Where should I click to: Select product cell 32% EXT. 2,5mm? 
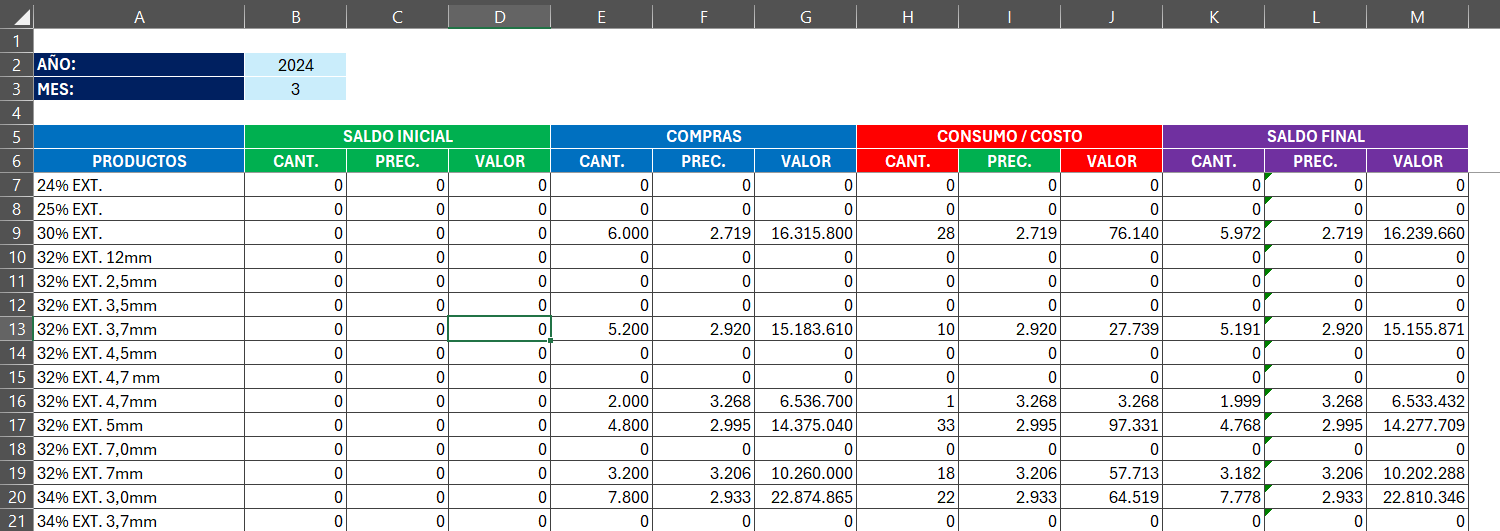pos(139,281)
